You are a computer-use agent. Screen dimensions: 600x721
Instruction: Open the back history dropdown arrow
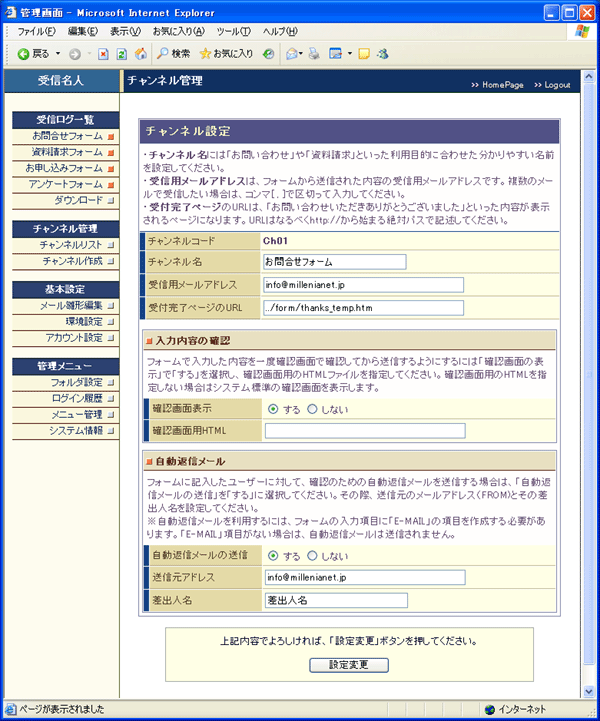[x=58, y=54]
